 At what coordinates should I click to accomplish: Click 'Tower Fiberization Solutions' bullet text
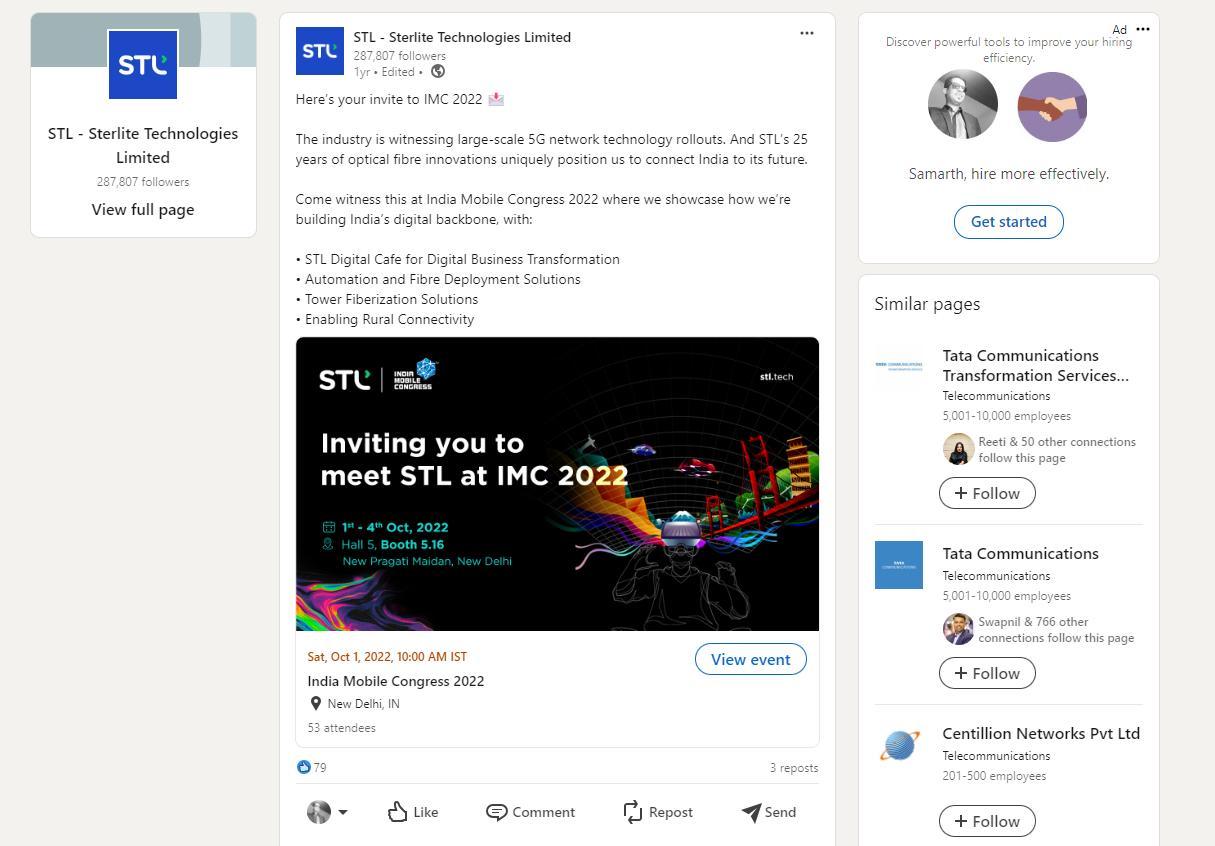tap(391, 299)
